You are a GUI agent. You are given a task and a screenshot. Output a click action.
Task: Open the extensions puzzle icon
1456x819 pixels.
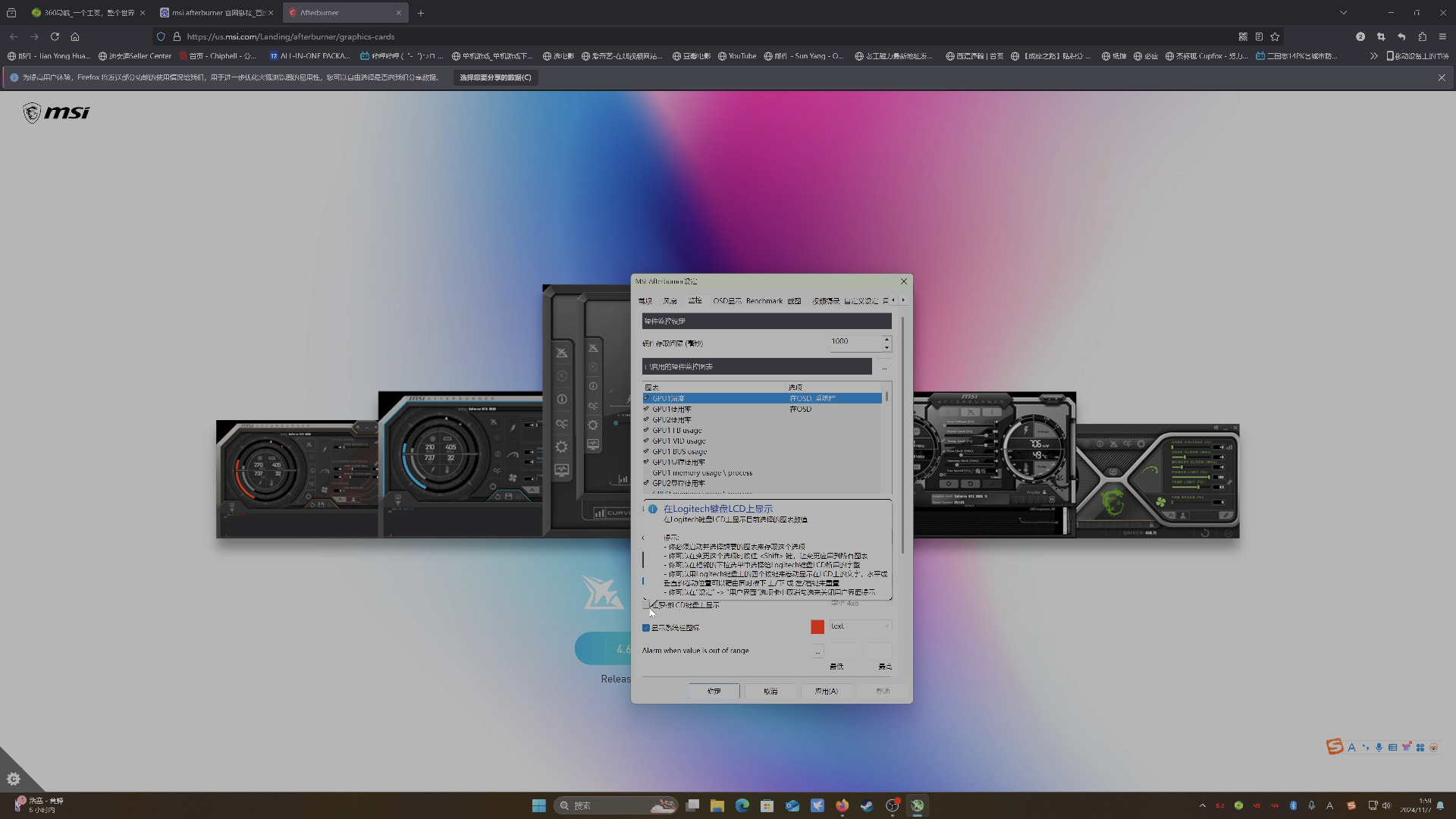pyautogui.click(x=1422, y=36)
